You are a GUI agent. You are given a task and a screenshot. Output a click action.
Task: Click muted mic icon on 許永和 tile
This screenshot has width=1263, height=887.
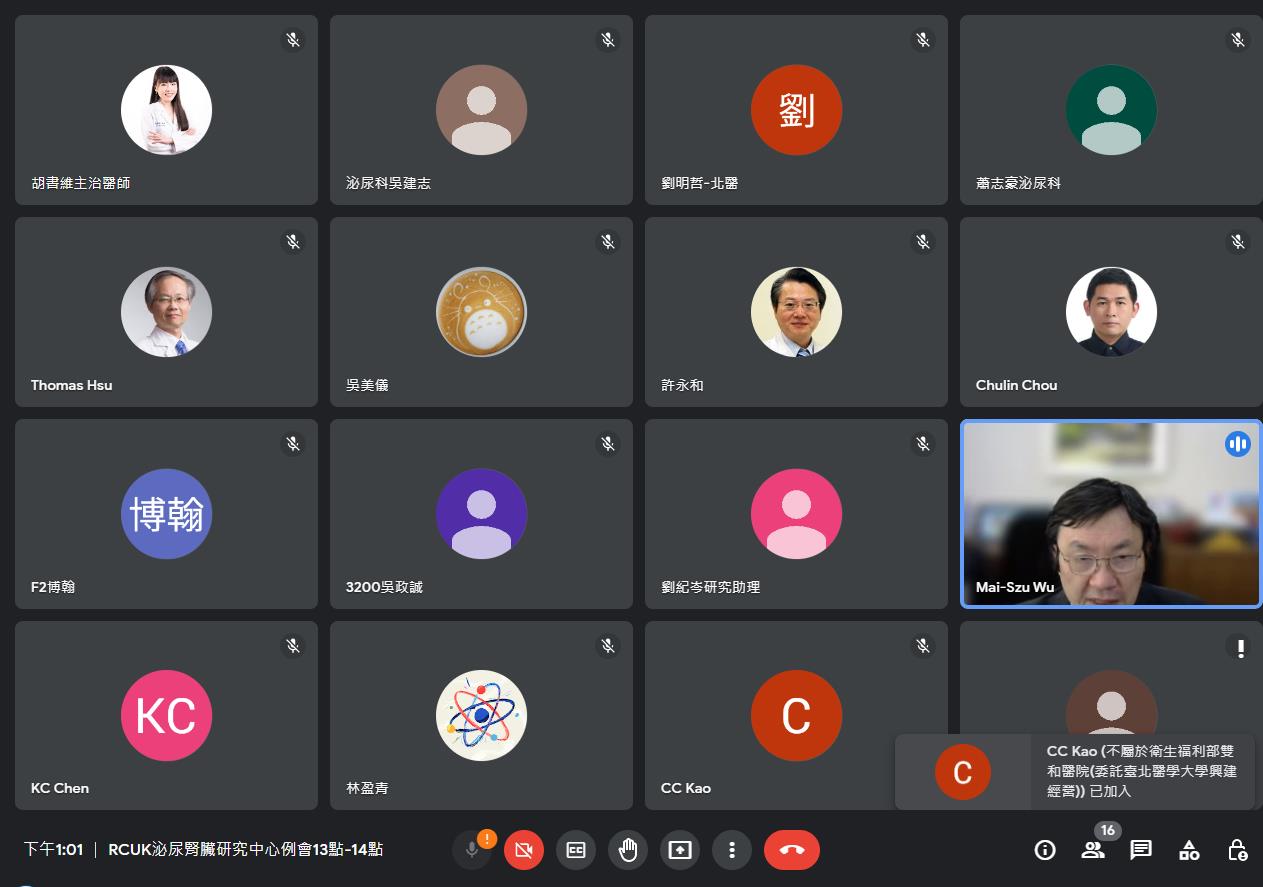tap(923, 242)
